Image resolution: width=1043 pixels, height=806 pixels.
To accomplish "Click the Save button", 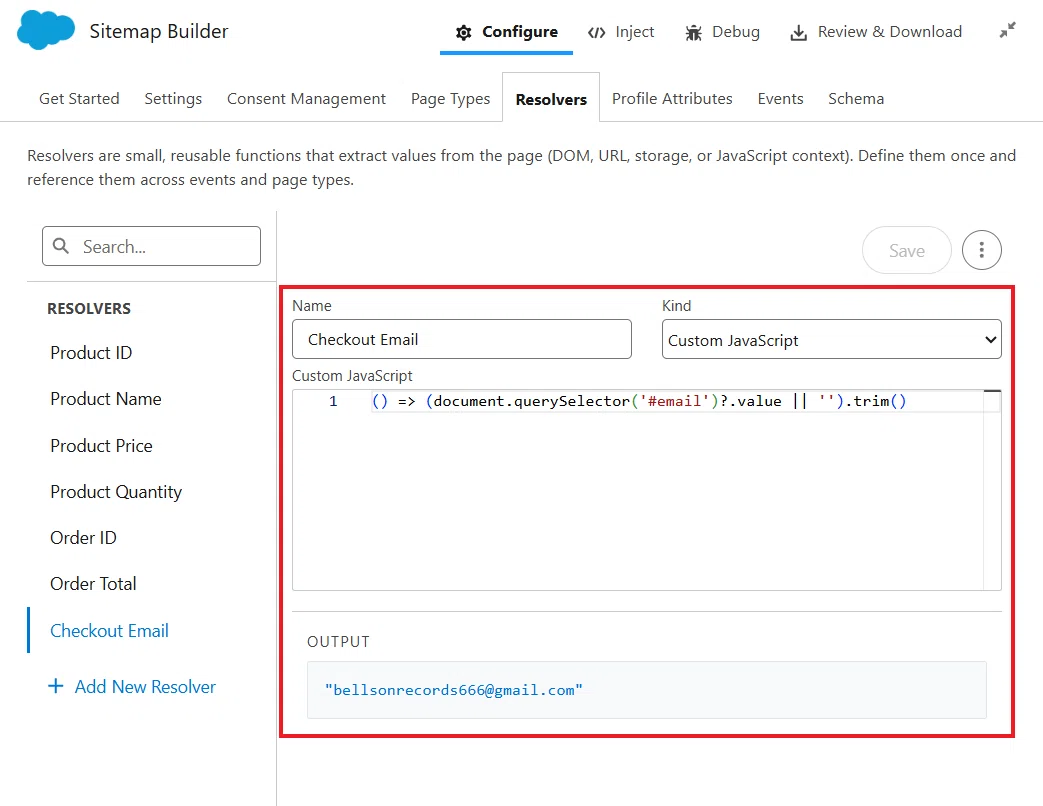I will pos(907,250).
